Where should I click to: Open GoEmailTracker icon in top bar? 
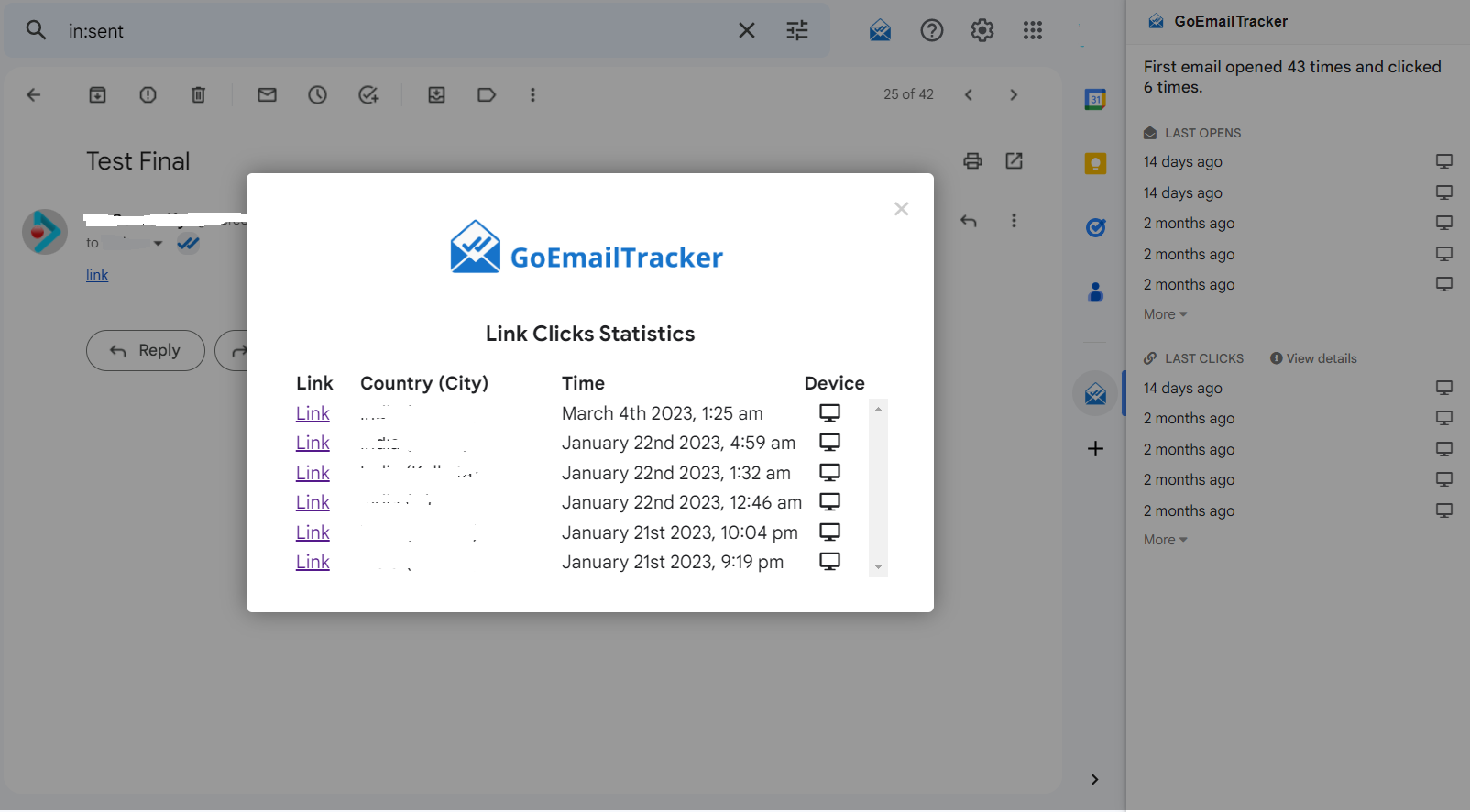[x=880, y=30]
